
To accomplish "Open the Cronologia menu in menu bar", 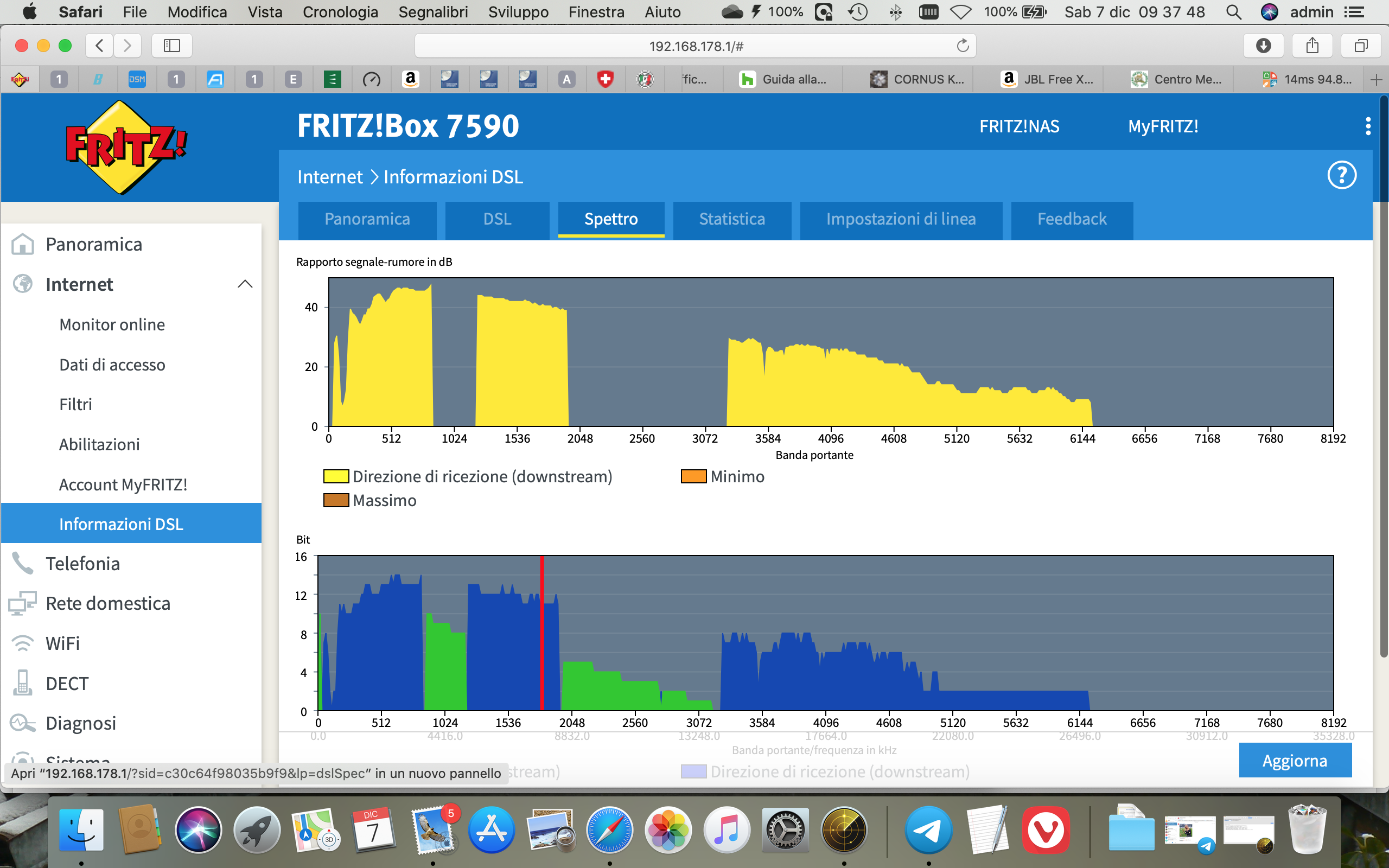I will click(340, 12).
